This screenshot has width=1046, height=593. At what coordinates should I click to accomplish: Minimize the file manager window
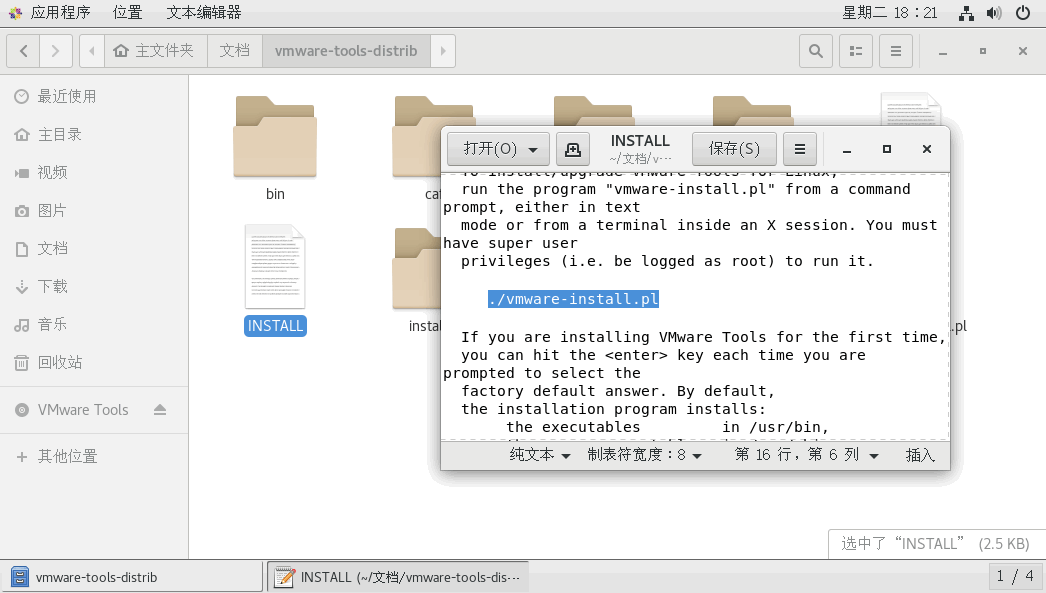pyautogui.click(x=943, y=51)
